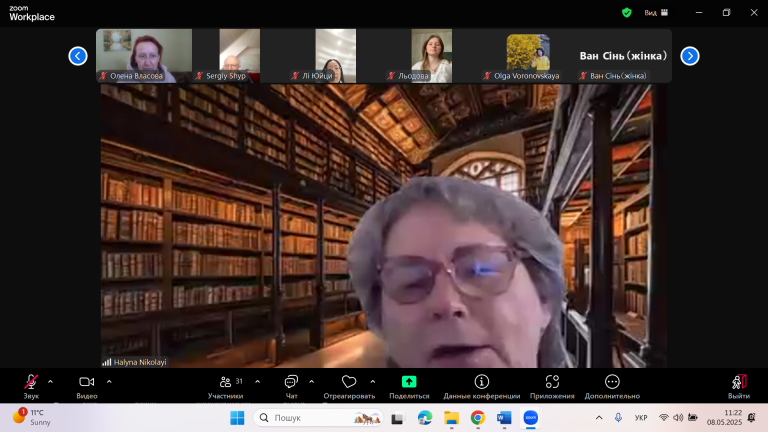Open the Отреагировать reactions heart icon
Image resolution: width=768 pixels, height=432 pixels.
[x=349, y=382]
